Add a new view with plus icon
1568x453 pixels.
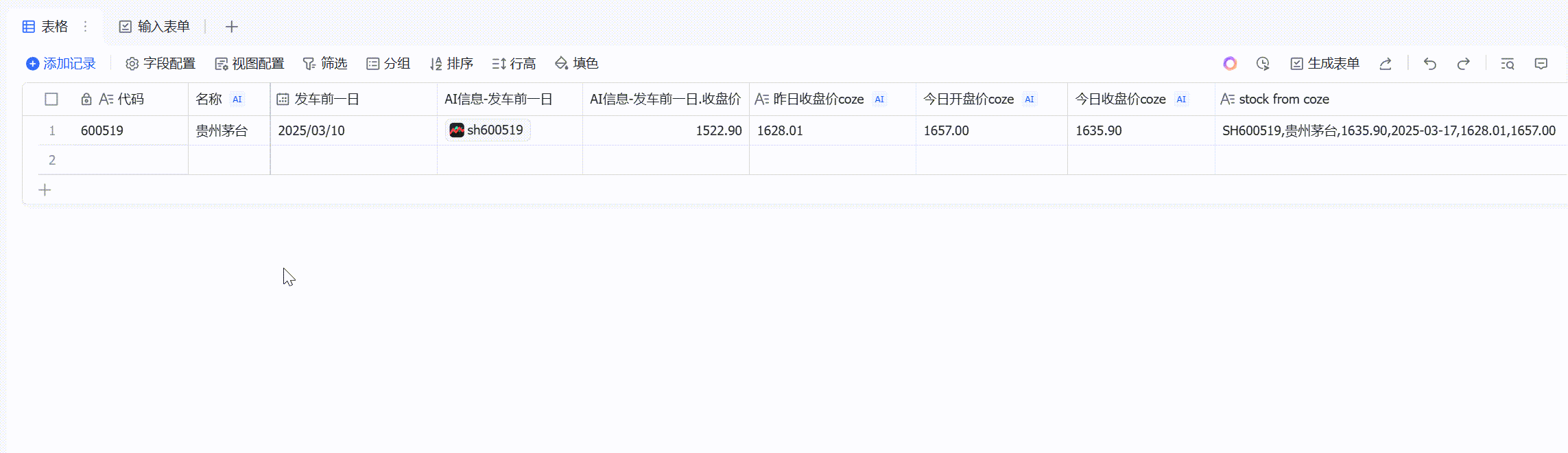[x=232, y=27]
